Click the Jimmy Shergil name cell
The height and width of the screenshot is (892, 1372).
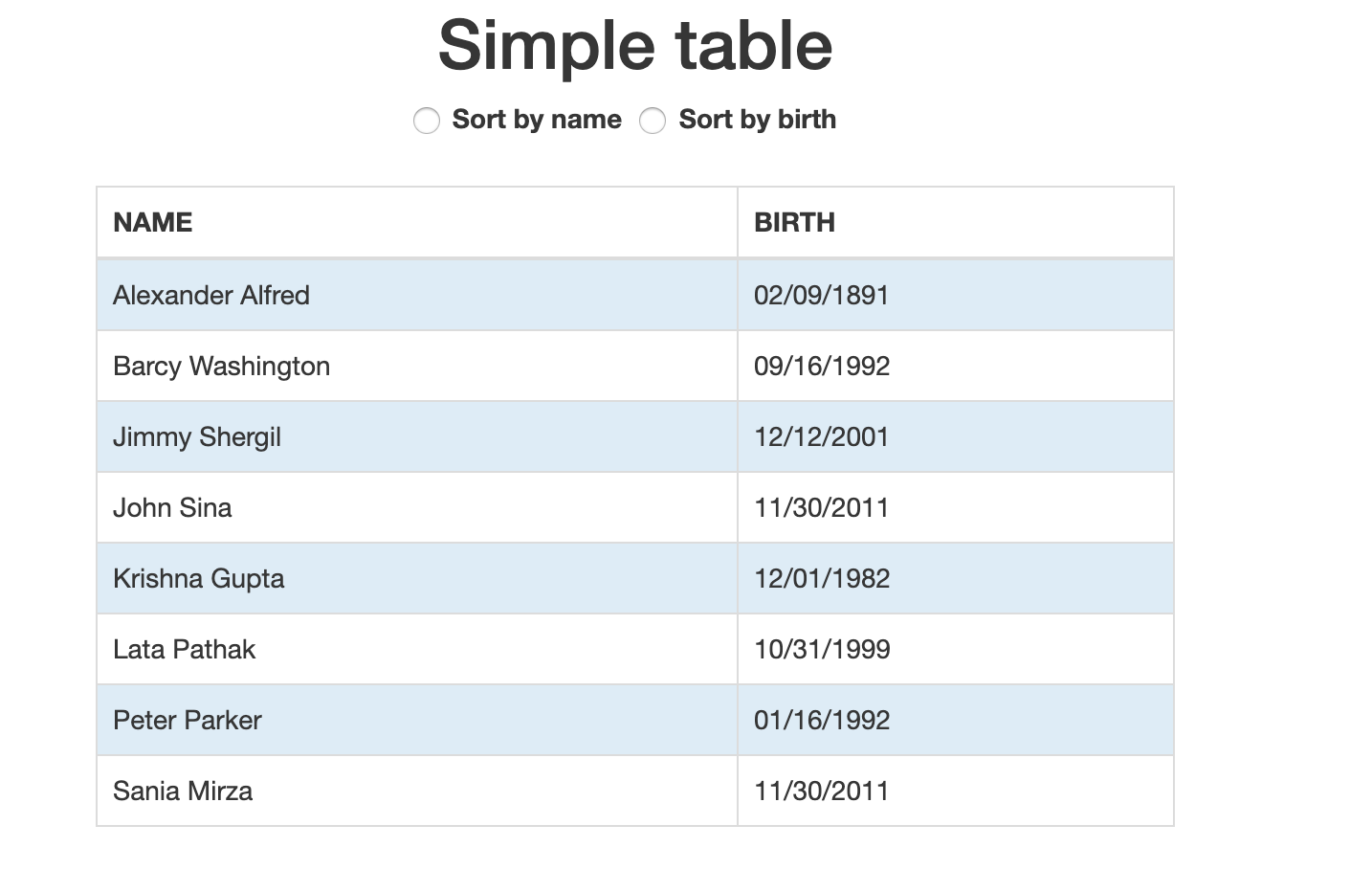coord(197,436)
